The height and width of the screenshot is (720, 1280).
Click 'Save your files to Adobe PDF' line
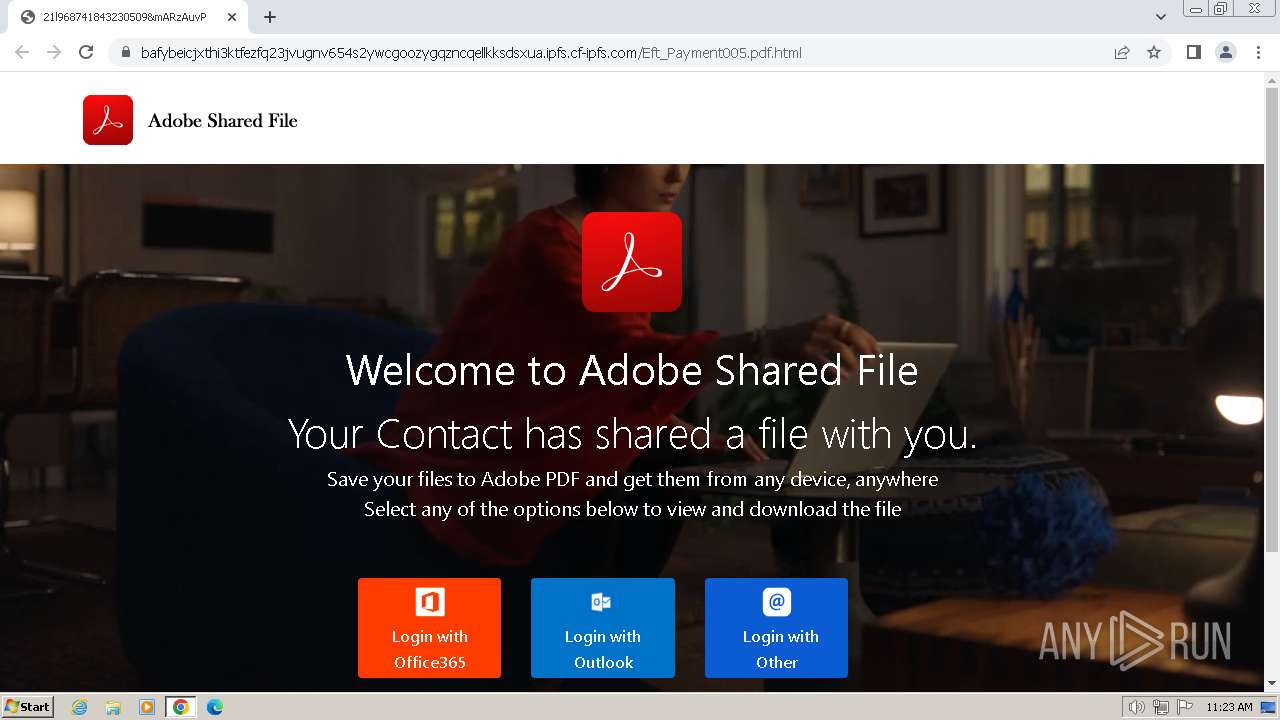tap(632, 480)
